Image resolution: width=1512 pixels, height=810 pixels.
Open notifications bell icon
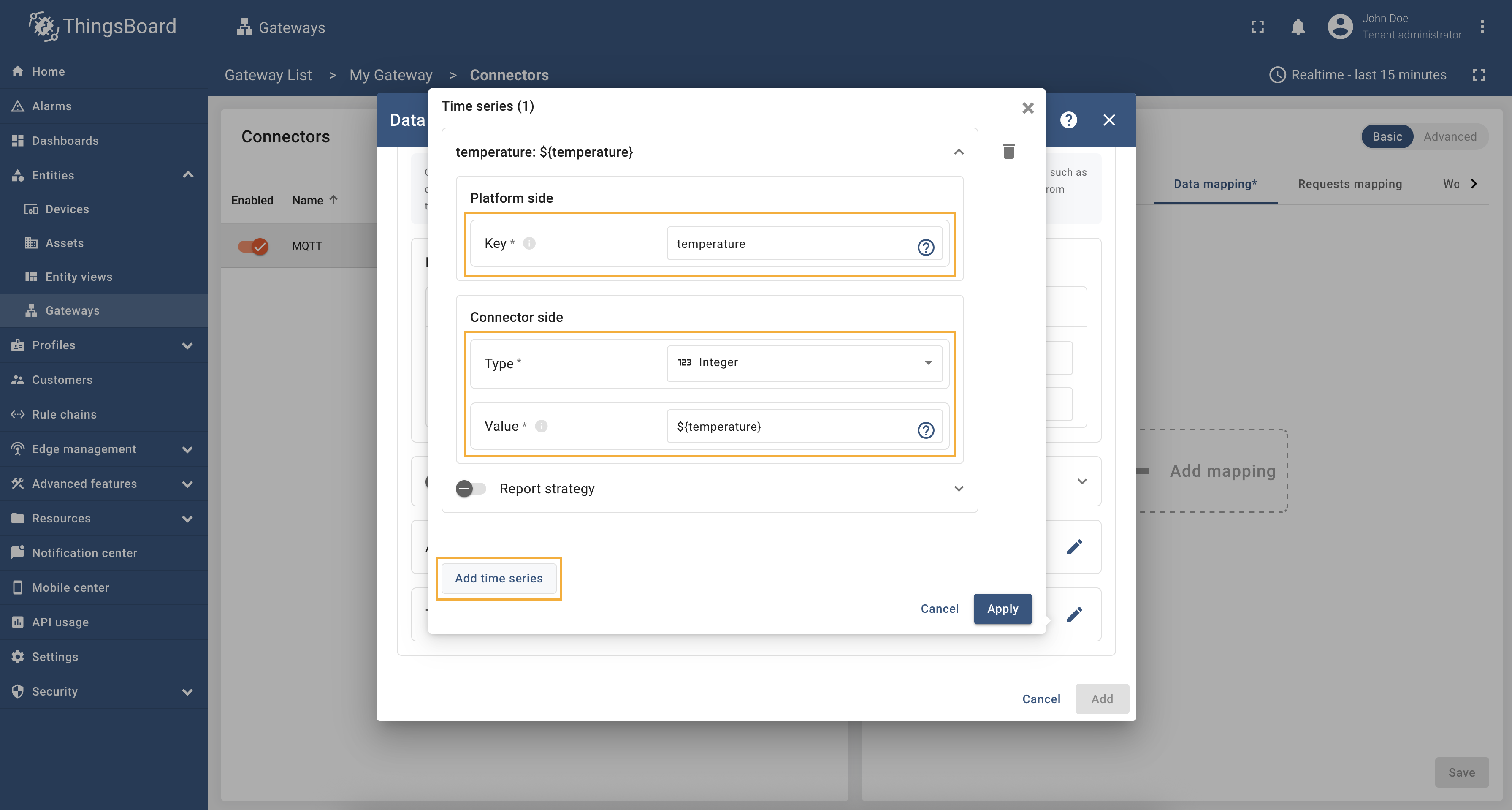[x=1298, y=27]
